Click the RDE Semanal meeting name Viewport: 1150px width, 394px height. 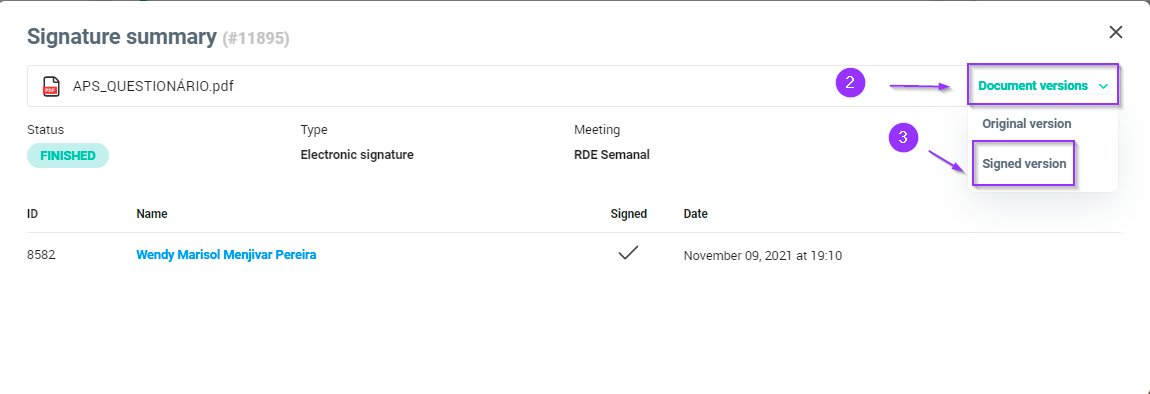pyautogui.click(x=612, y=155)
